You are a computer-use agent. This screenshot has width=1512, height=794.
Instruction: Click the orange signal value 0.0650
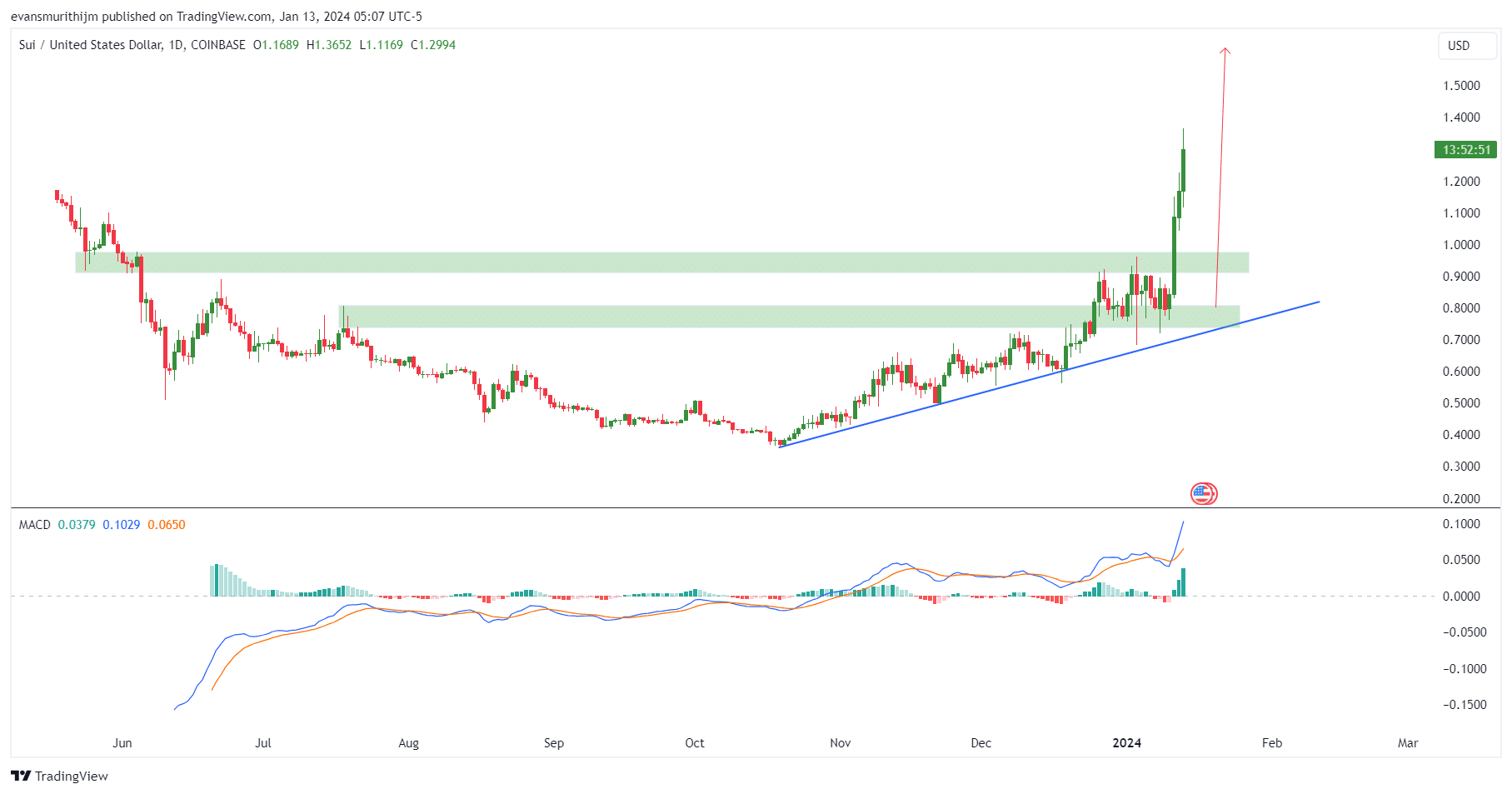coord(167,525)
